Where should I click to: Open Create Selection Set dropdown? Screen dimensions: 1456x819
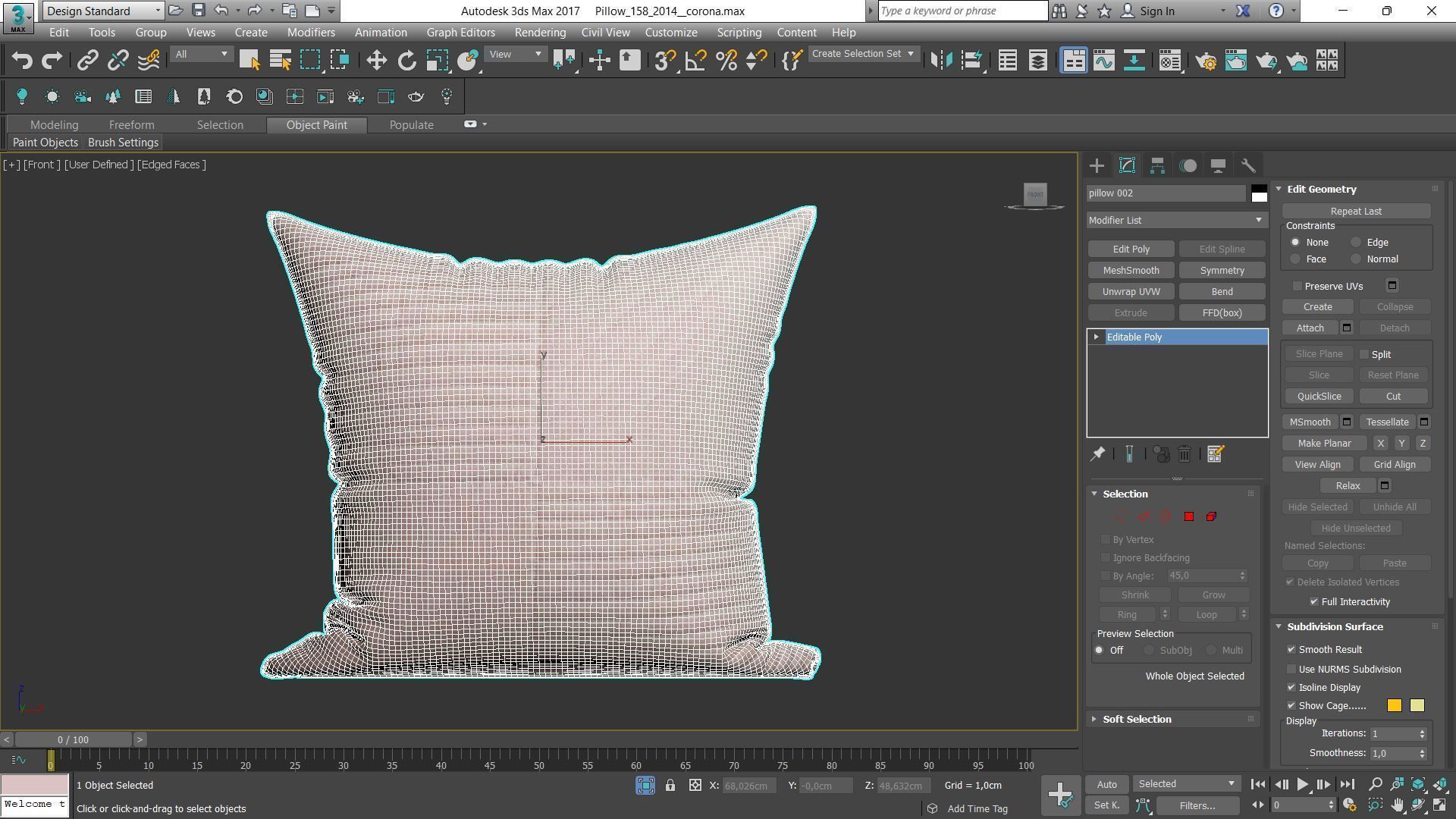coord(863,54)
